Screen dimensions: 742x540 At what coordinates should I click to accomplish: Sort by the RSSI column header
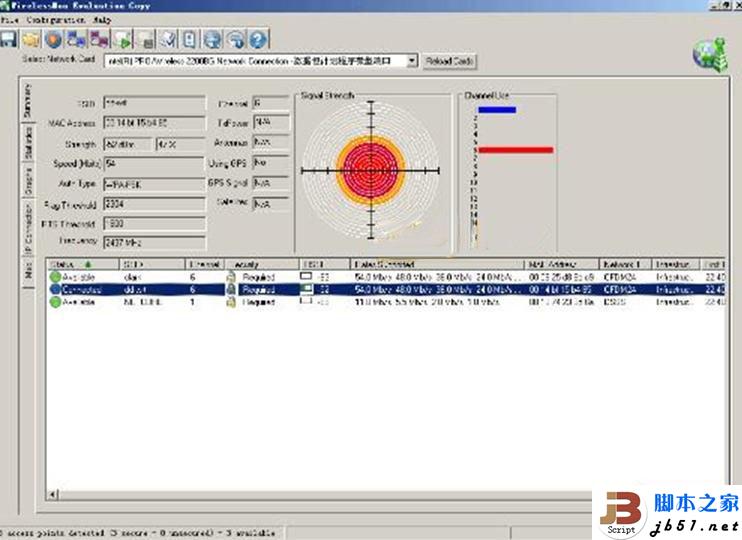(x=325, y=264)
